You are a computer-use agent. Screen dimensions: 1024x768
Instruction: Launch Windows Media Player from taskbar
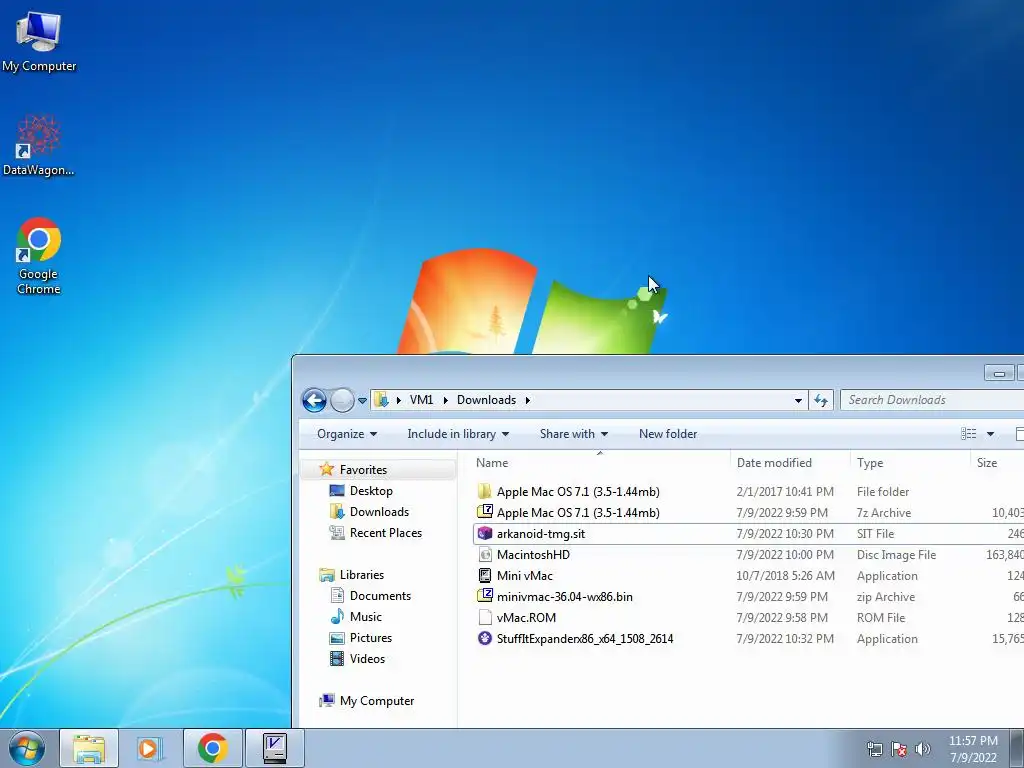tap(150, 748)
